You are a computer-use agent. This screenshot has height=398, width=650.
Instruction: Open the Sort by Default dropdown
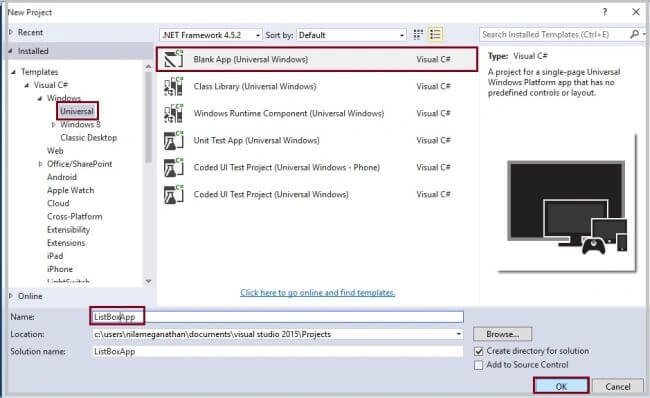tap(351, 35)
